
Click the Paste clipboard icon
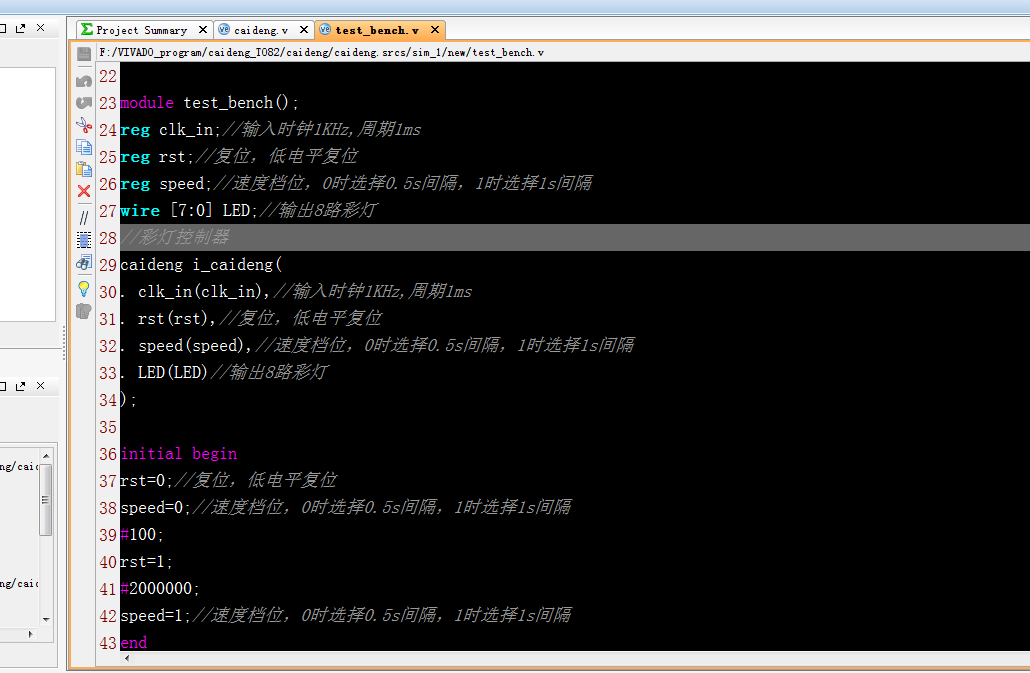point(84,169)
